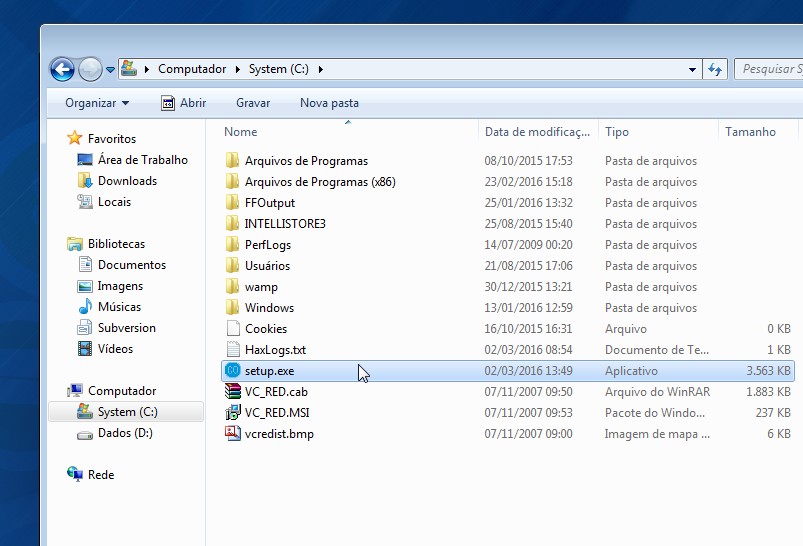The width and height of the screenshot is (803, 546).
Task: Click the type "Pacote do Windo..."
Action: [655, 413]
